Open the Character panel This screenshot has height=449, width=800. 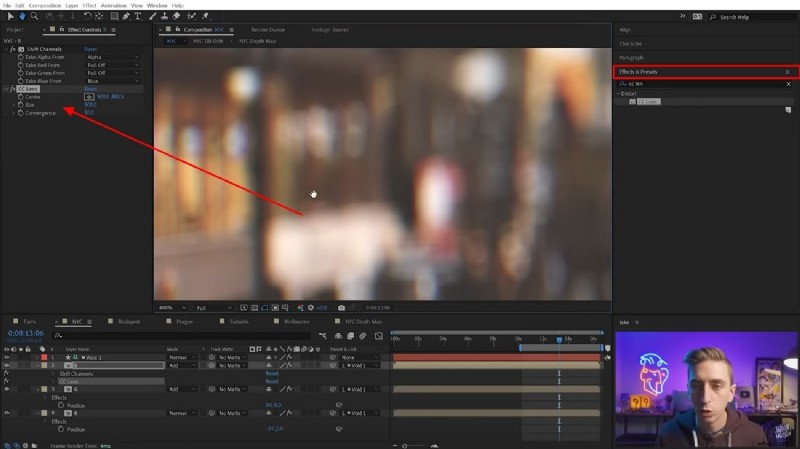click(631, 44)
